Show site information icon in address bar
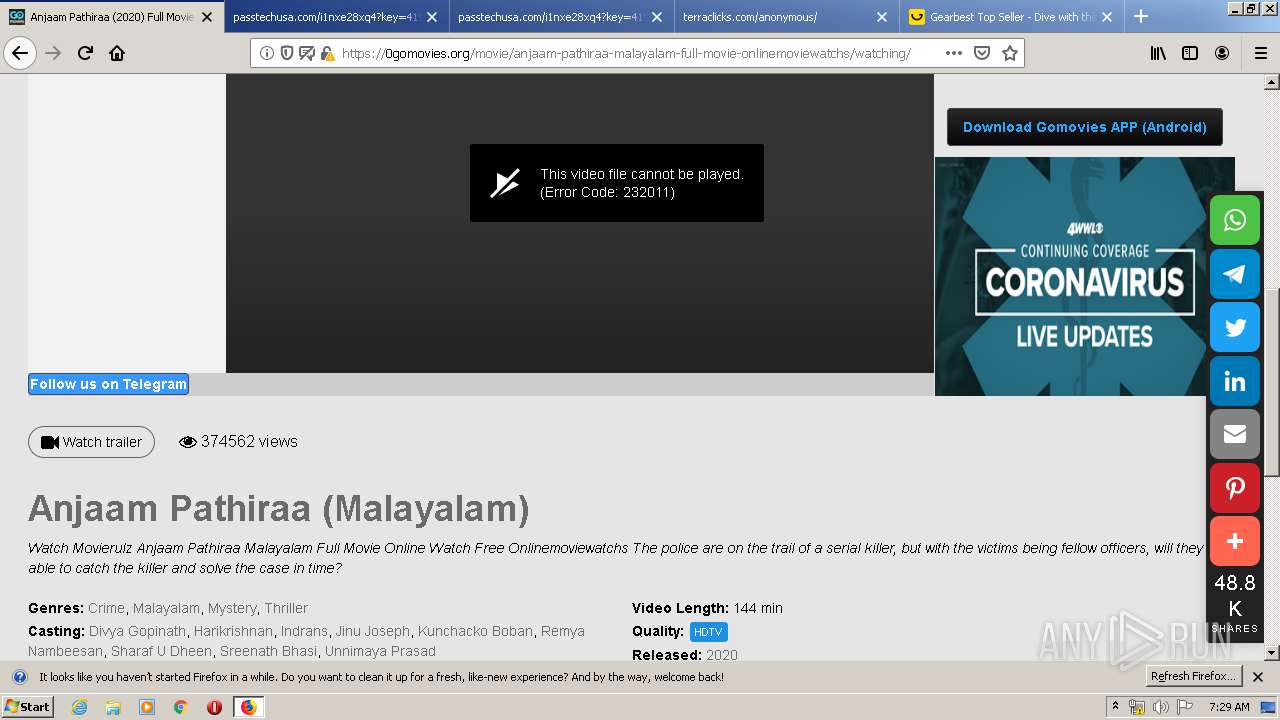 click(x=267, y=53)
